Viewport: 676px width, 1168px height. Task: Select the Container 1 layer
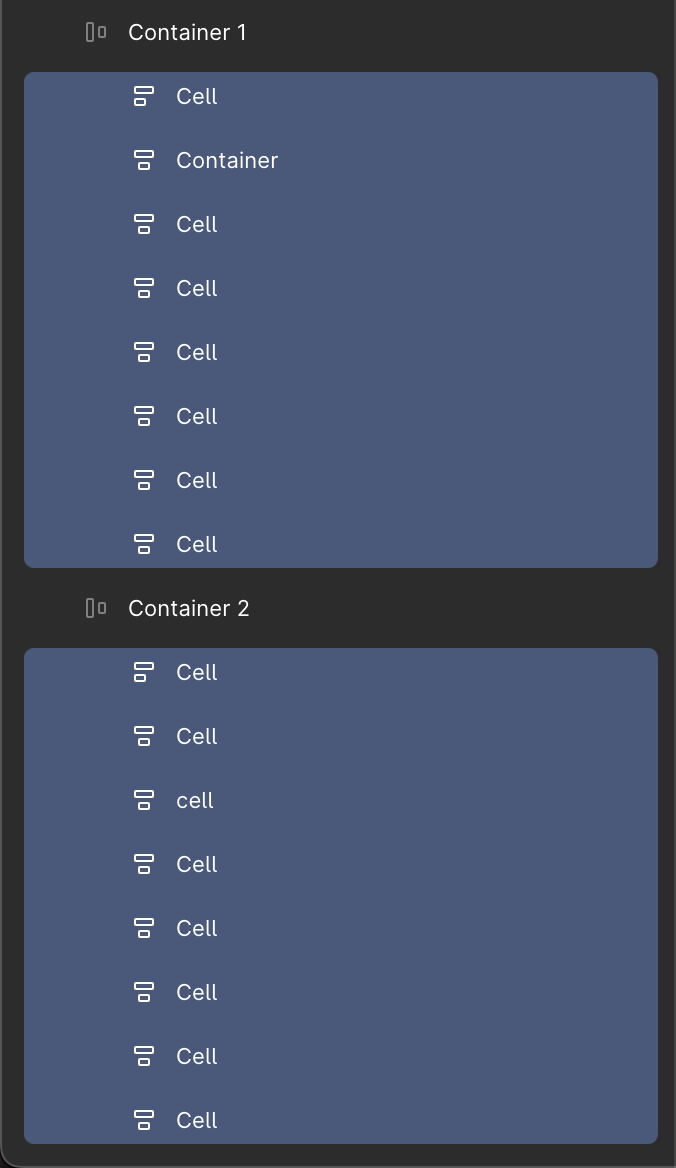tap(341, 32)
